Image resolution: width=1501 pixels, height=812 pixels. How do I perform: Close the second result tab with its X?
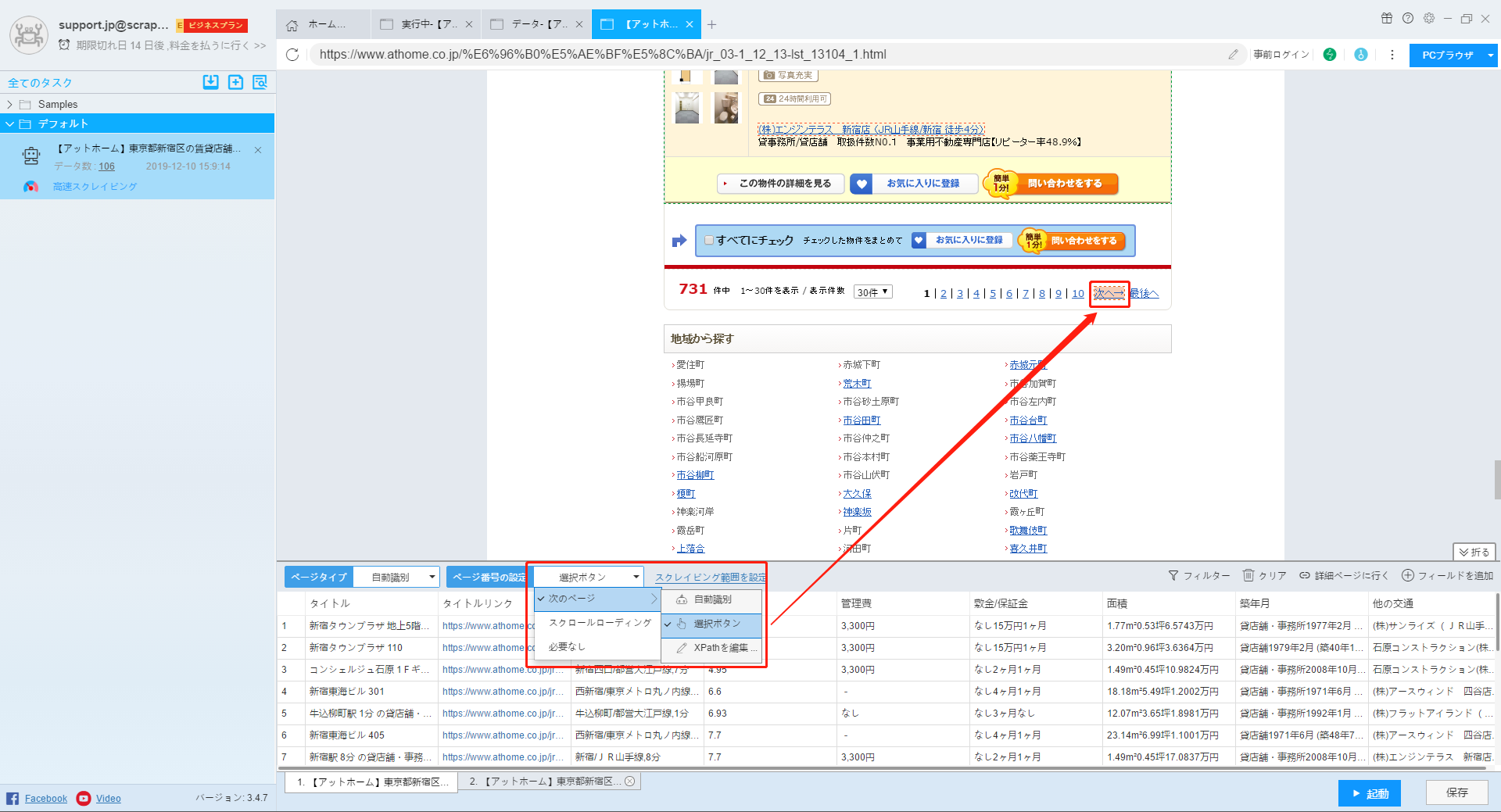[630, 781]
